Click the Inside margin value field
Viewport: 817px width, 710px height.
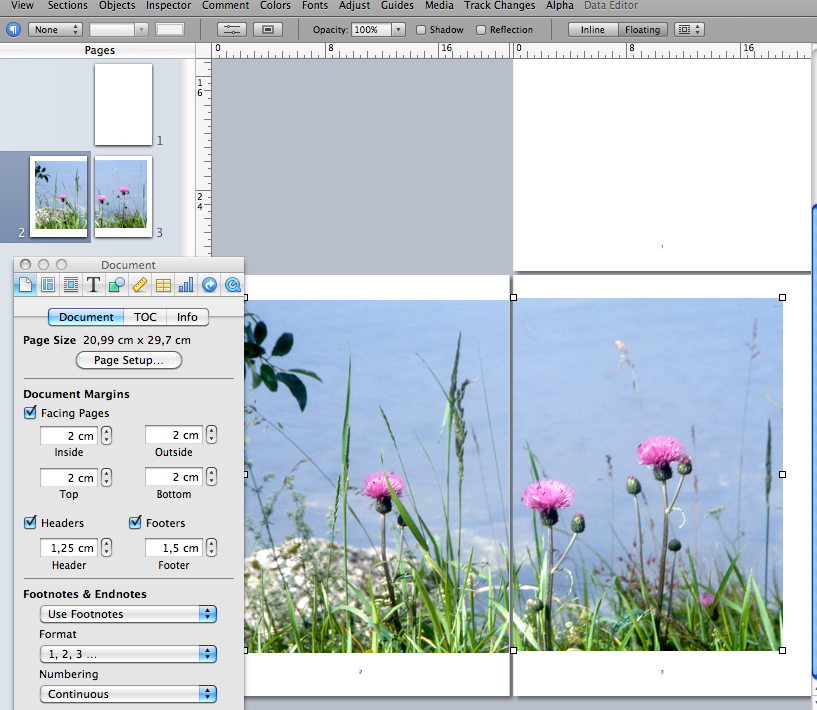pyautogui.click(x=69, y=435)
